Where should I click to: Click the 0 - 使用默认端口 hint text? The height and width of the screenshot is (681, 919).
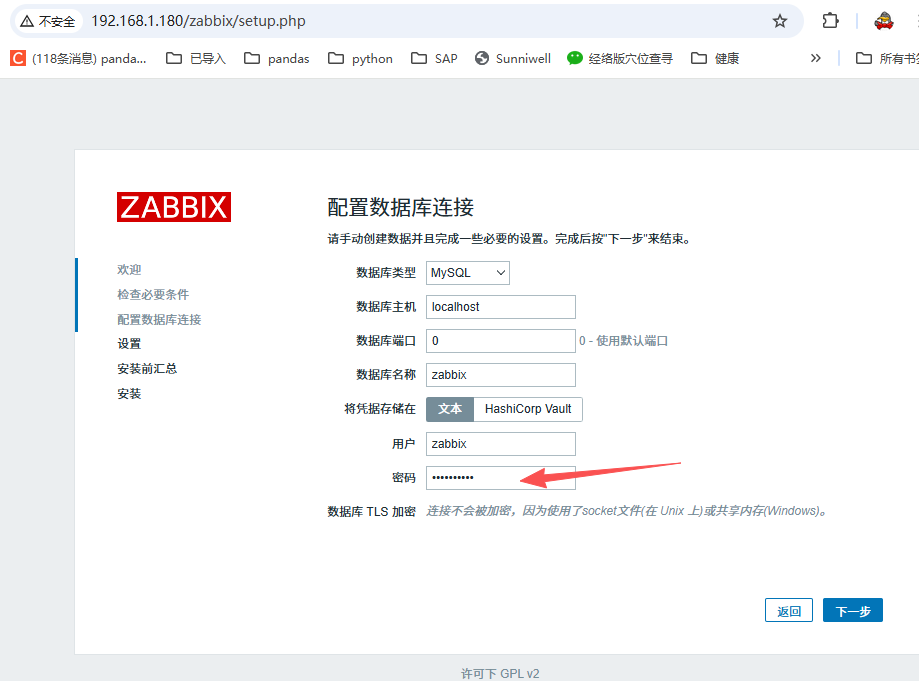click(x=624, y=341)
